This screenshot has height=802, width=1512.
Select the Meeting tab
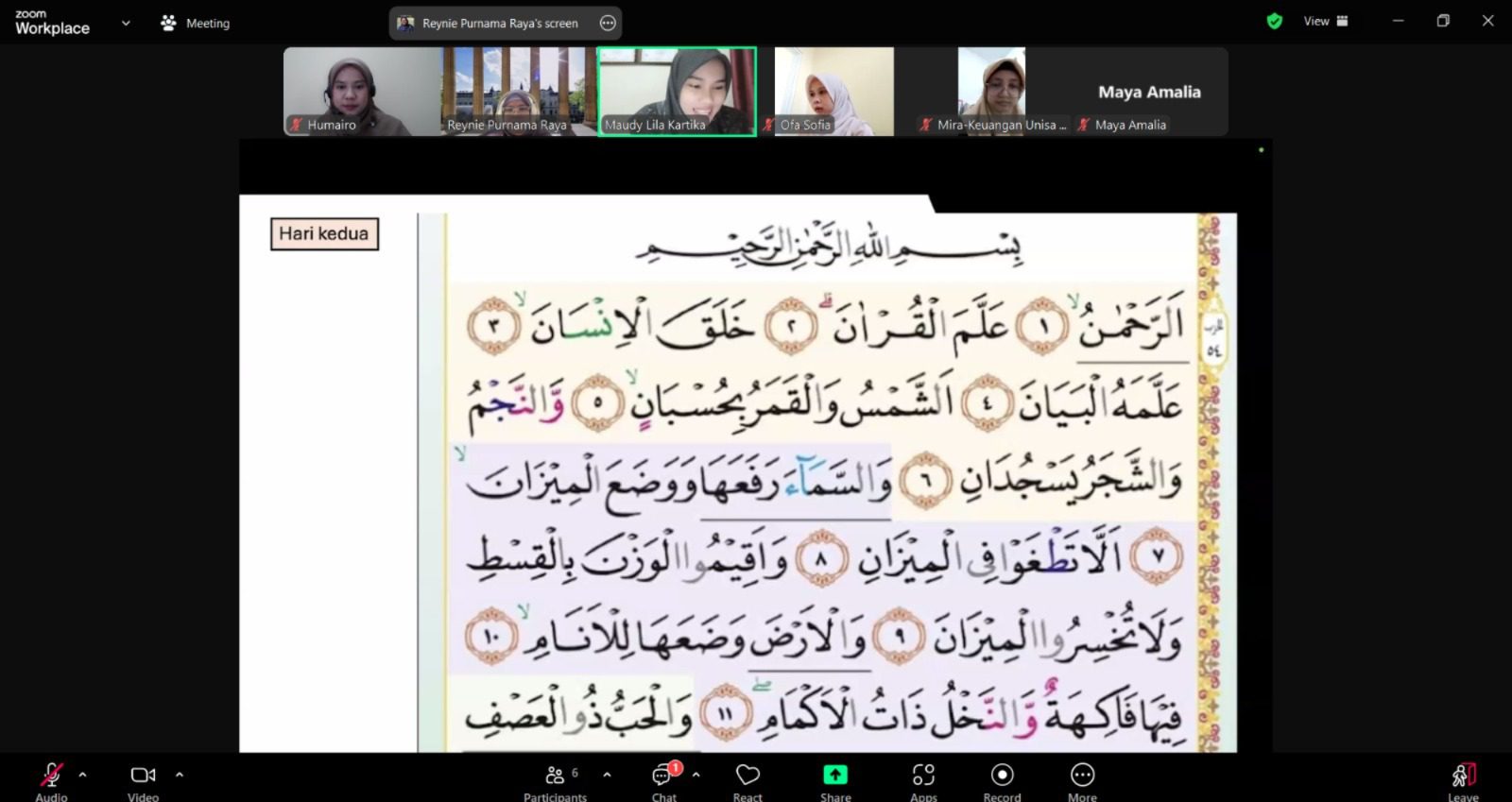(x=196, y=23)
